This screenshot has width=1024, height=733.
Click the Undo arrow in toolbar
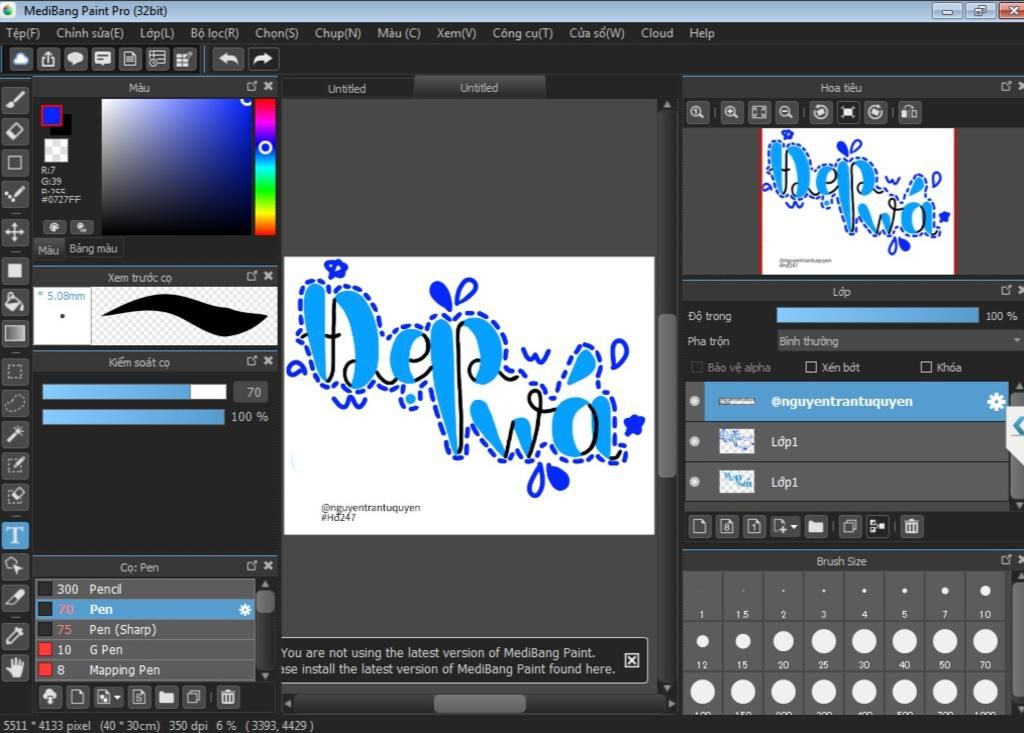pyautogui.click(x=229, y=59)
